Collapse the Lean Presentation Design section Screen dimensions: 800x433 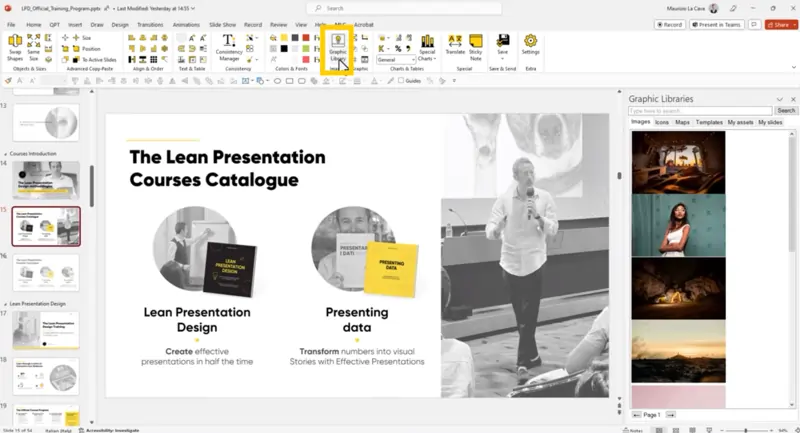[6, 303]
